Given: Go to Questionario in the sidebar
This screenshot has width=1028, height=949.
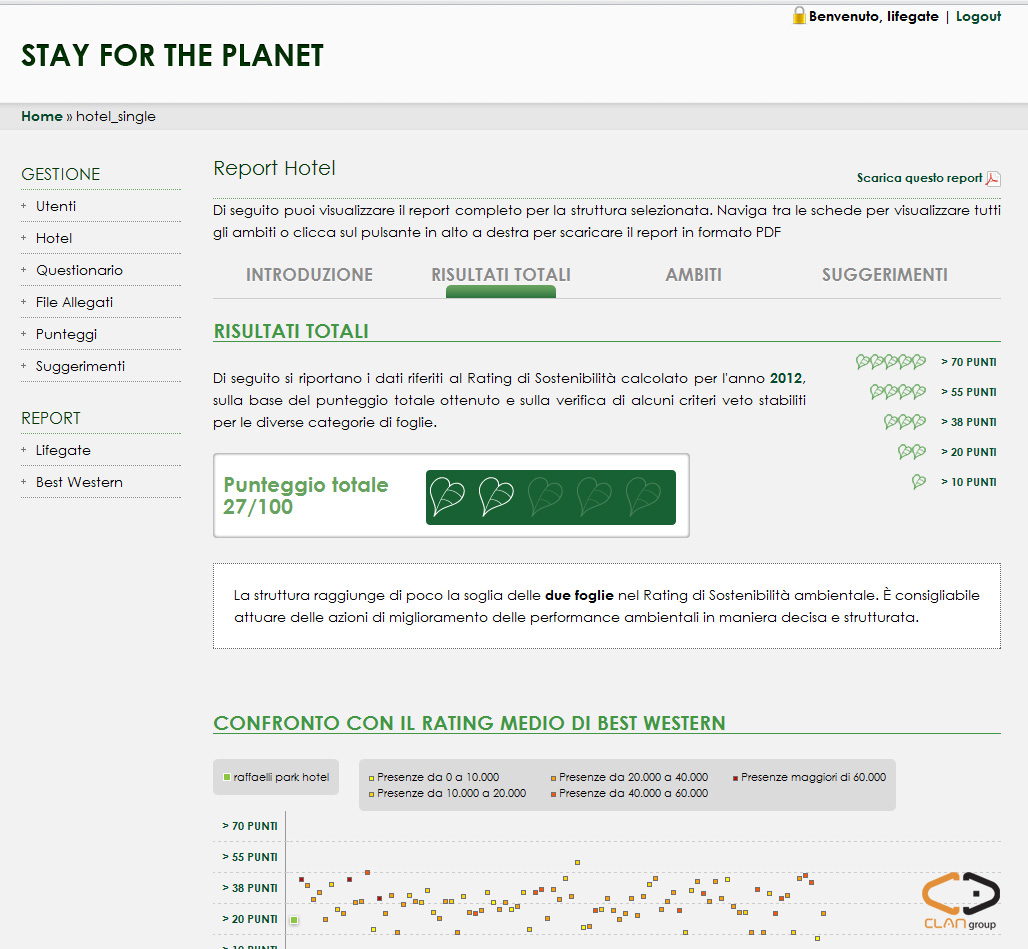Looking at the screenshot, I should pyautogui.click(x=79, y=270).
